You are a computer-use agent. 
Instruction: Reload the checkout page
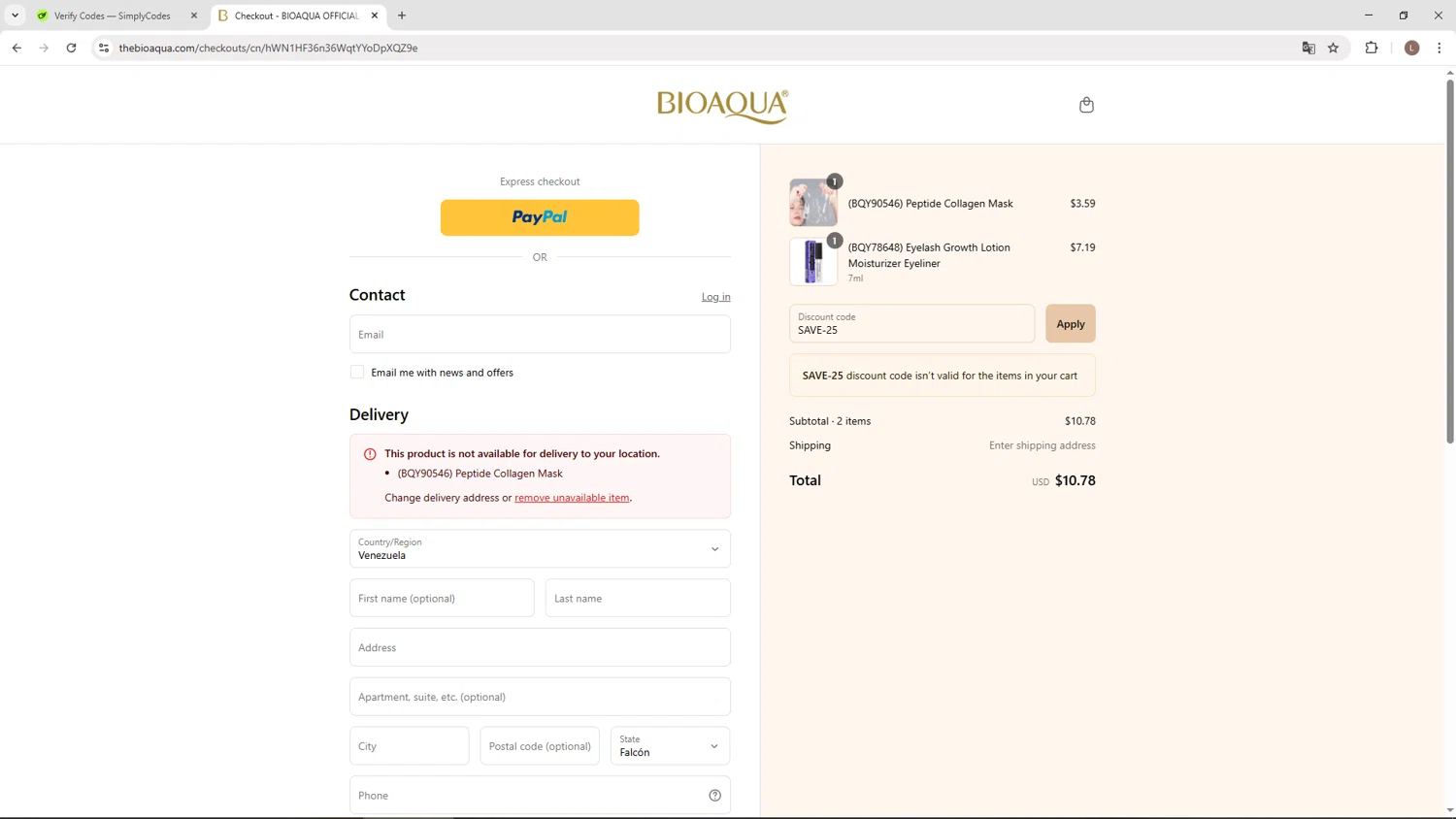(x=71, y=48)
